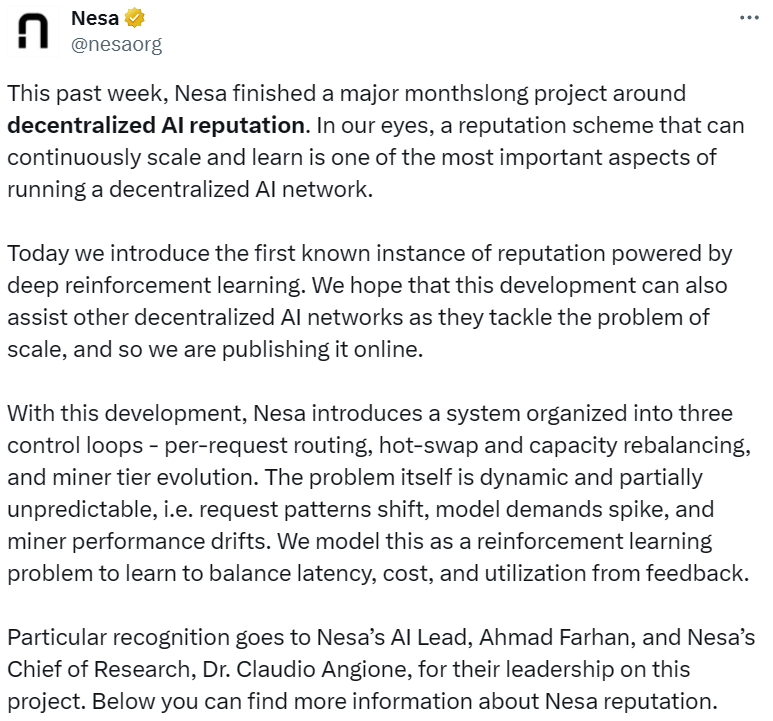Click the words "Chief of Research"
This screenshot has height=721, width=773.
[94, 667]
